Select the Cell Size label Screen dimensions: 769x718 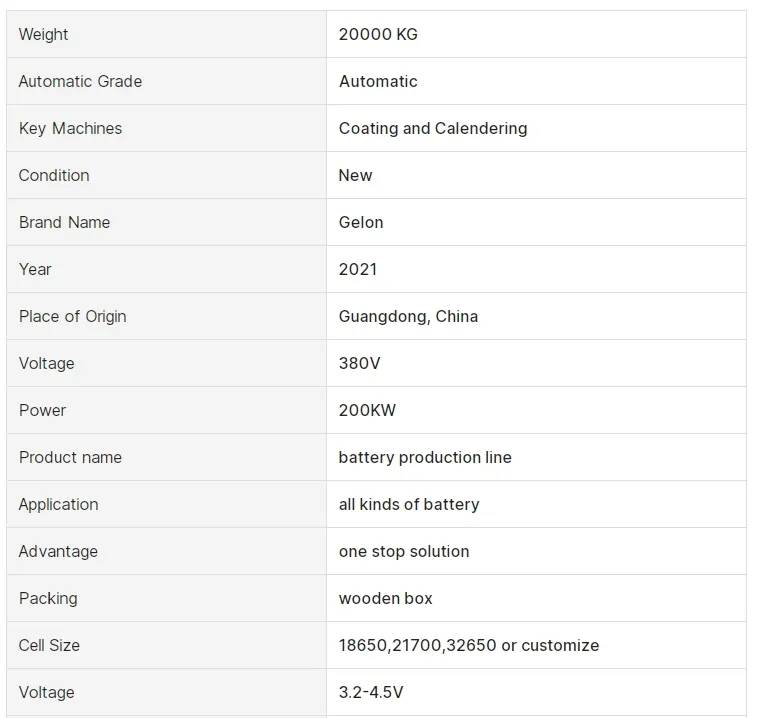[49, 645]
